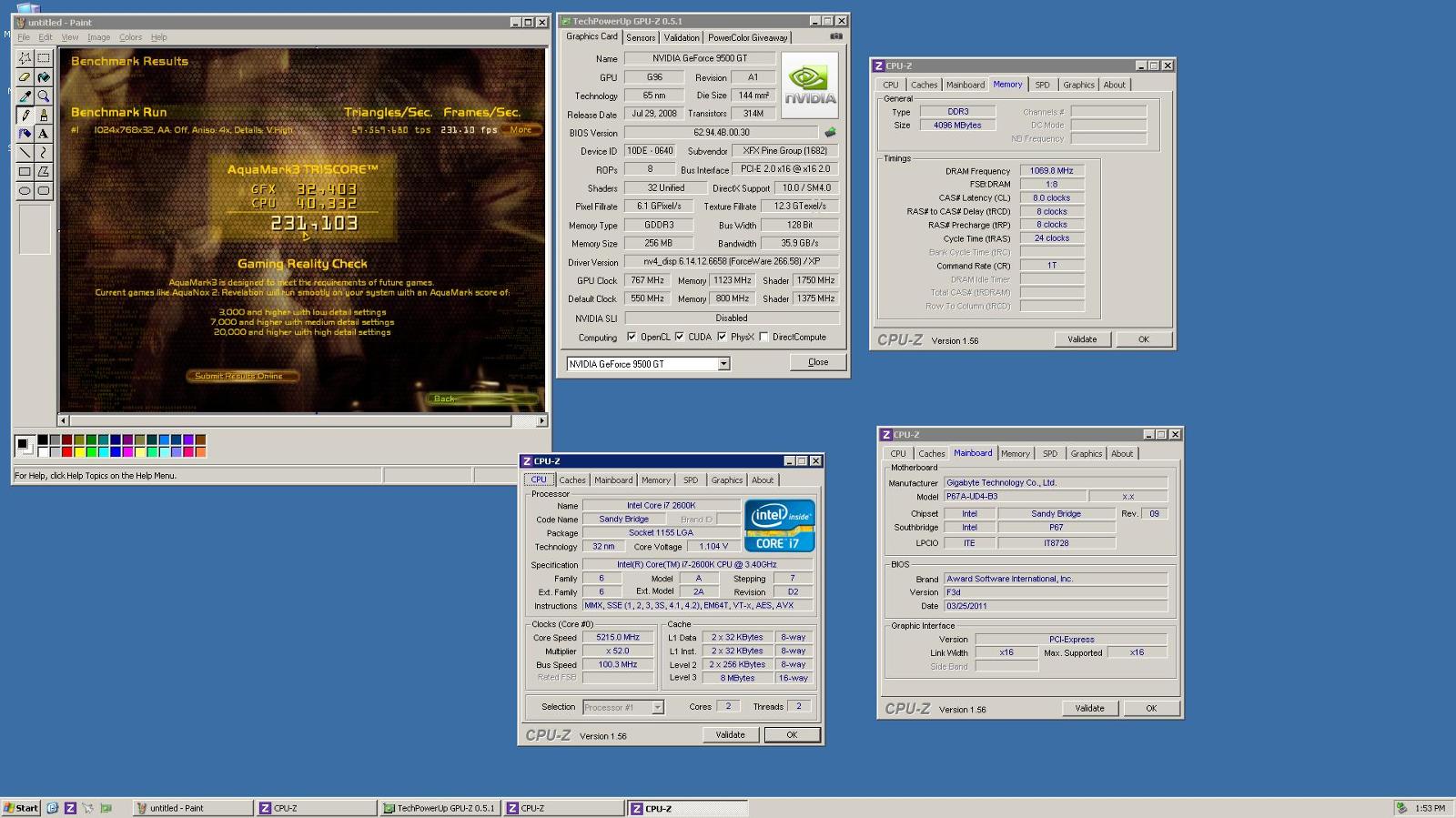This screenshot has height=818, width=1456.
Task: Click Validate in the CPU-Z processor window
Action: (730, 734)
